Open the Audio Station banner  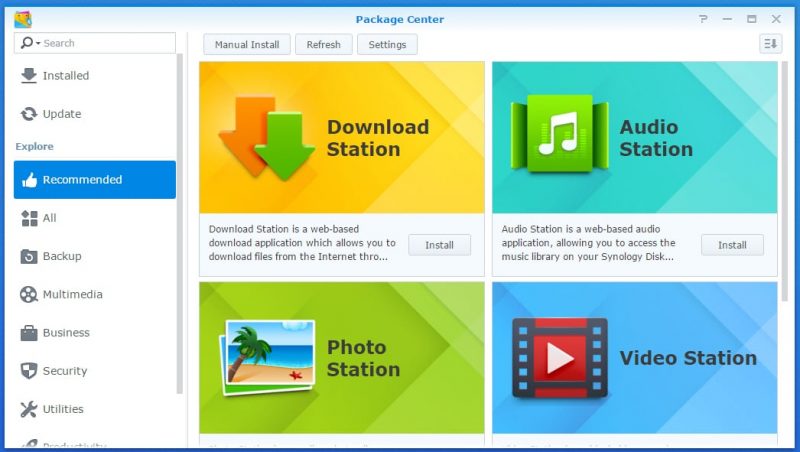635,138
